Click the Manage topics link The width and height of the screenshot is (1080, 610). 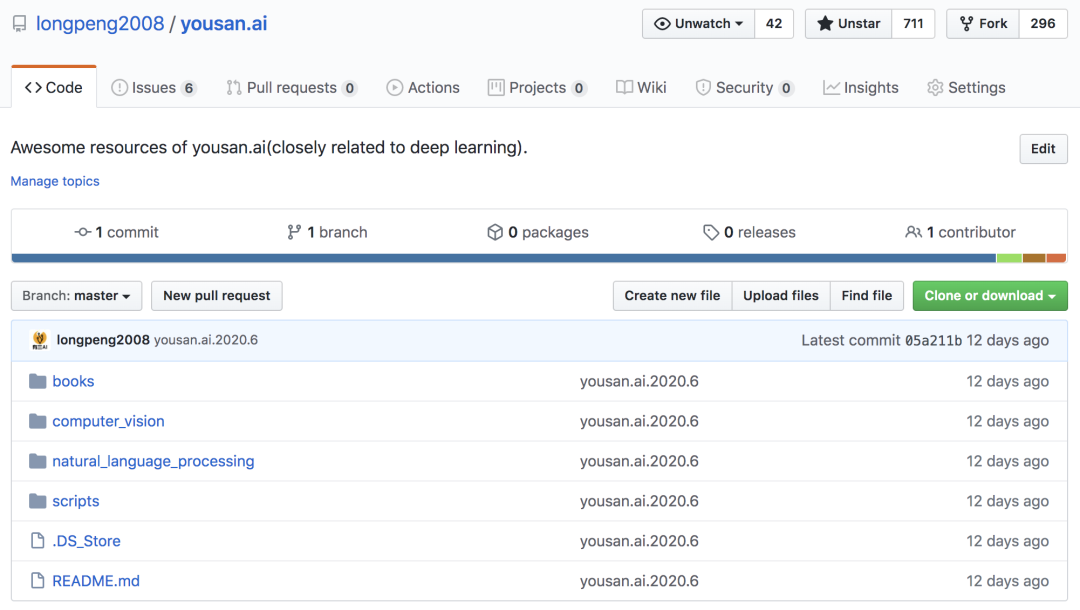click(x=55, y=181)
